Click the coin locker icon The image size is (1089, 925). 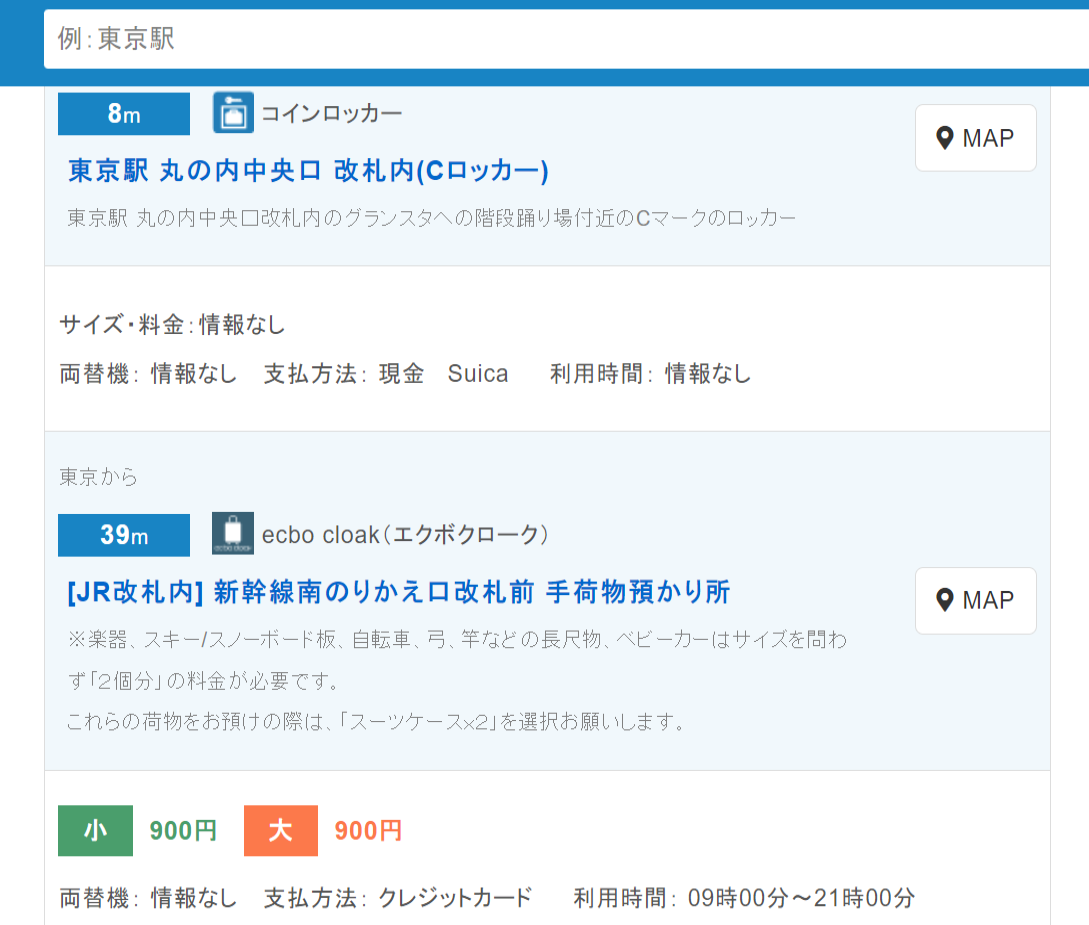pyautogui.click(x=233, y=112)
